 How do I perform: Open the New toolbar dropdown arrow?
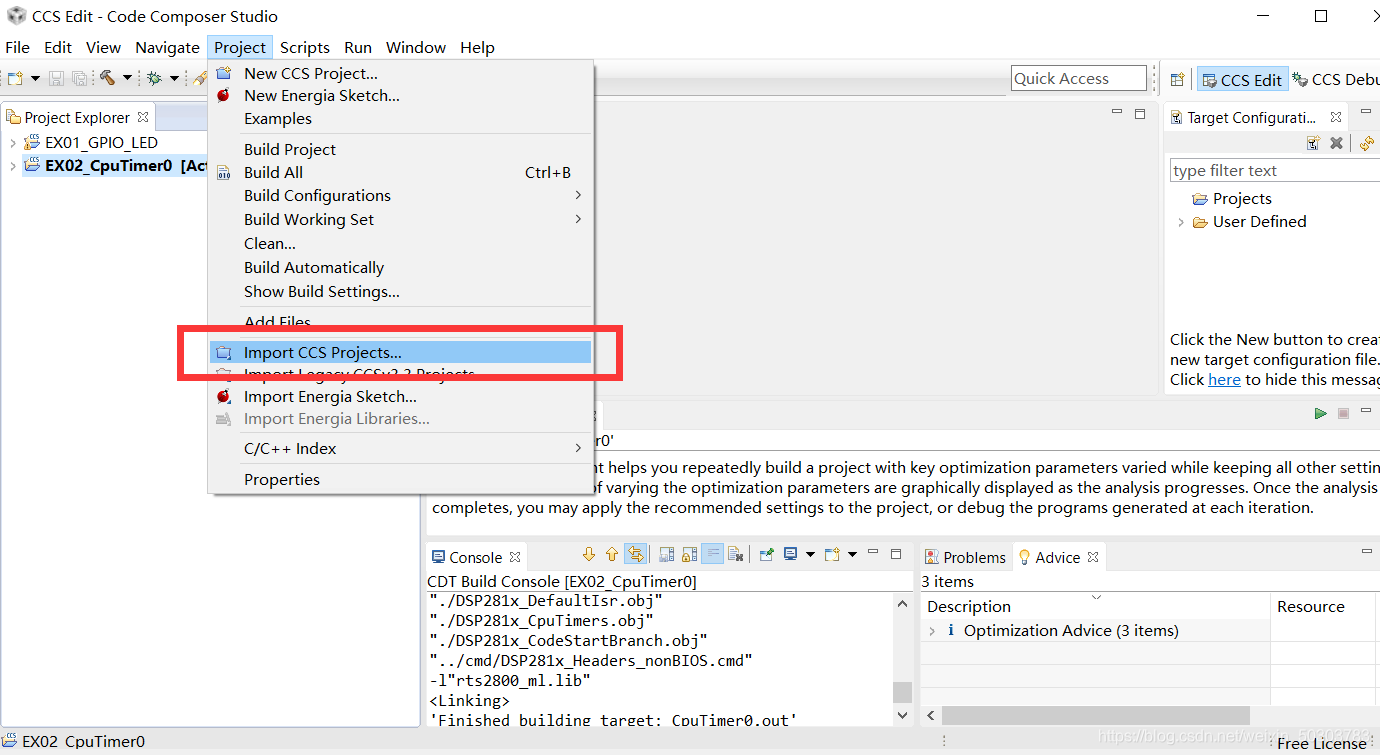35,78
